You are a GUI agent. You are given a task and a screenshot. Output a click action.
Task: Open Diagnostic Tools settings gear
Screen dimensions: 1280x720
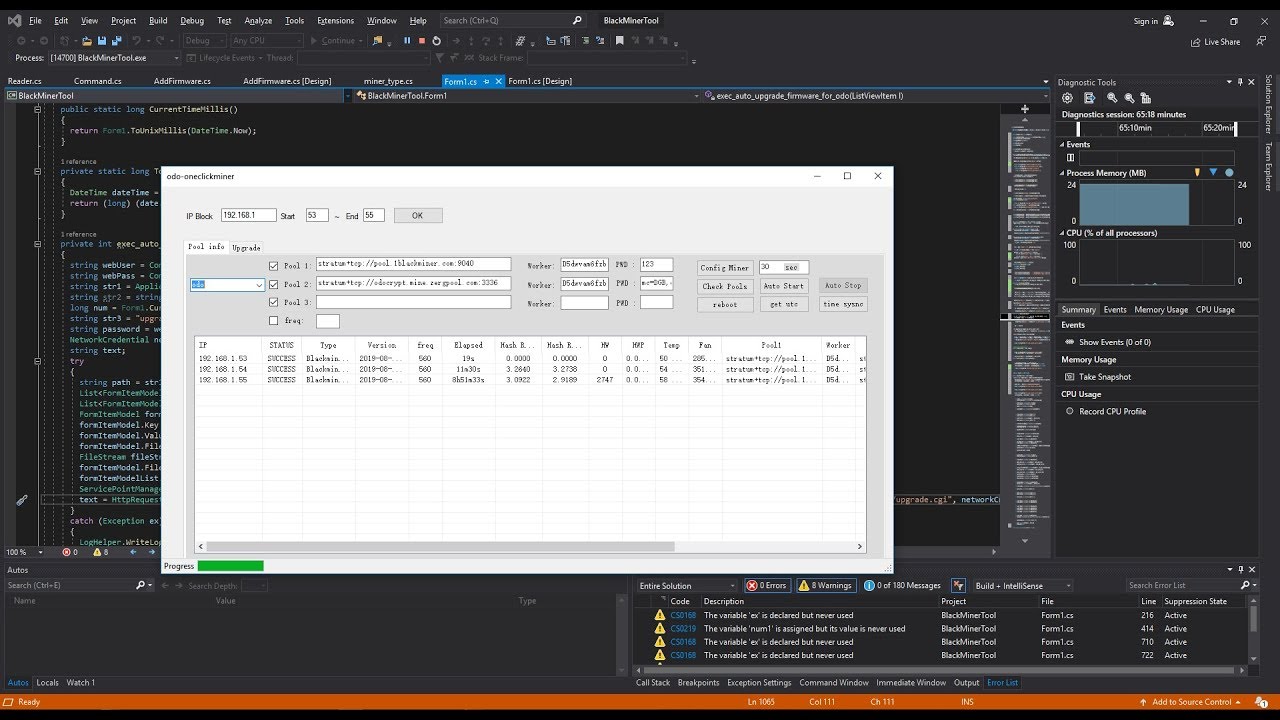click(1067, 98)
